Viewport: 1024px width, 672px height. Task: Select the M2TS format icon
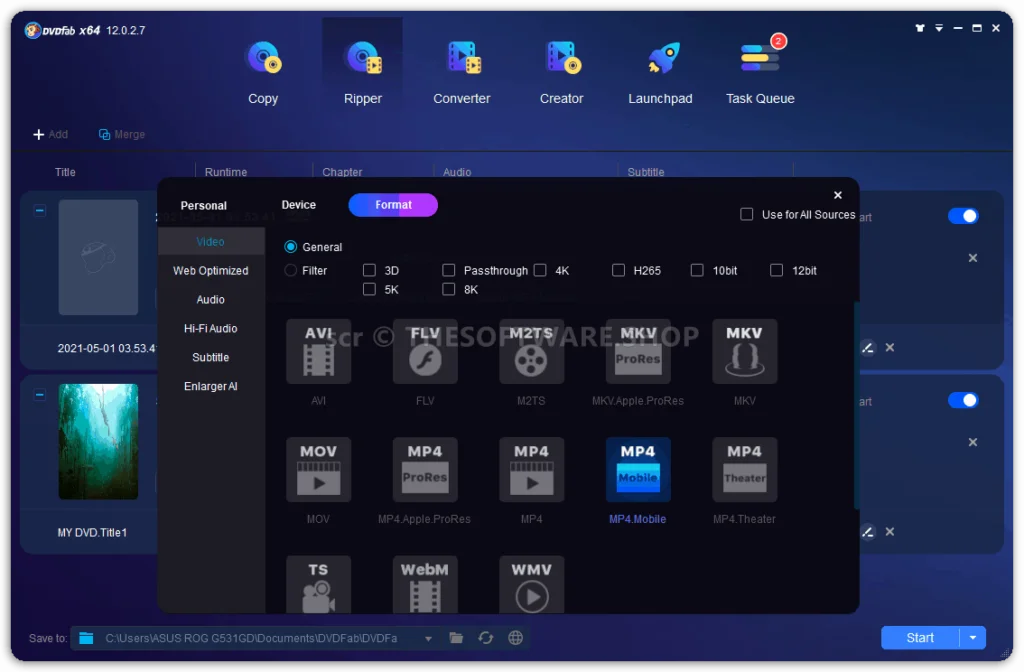pos(532,351)
